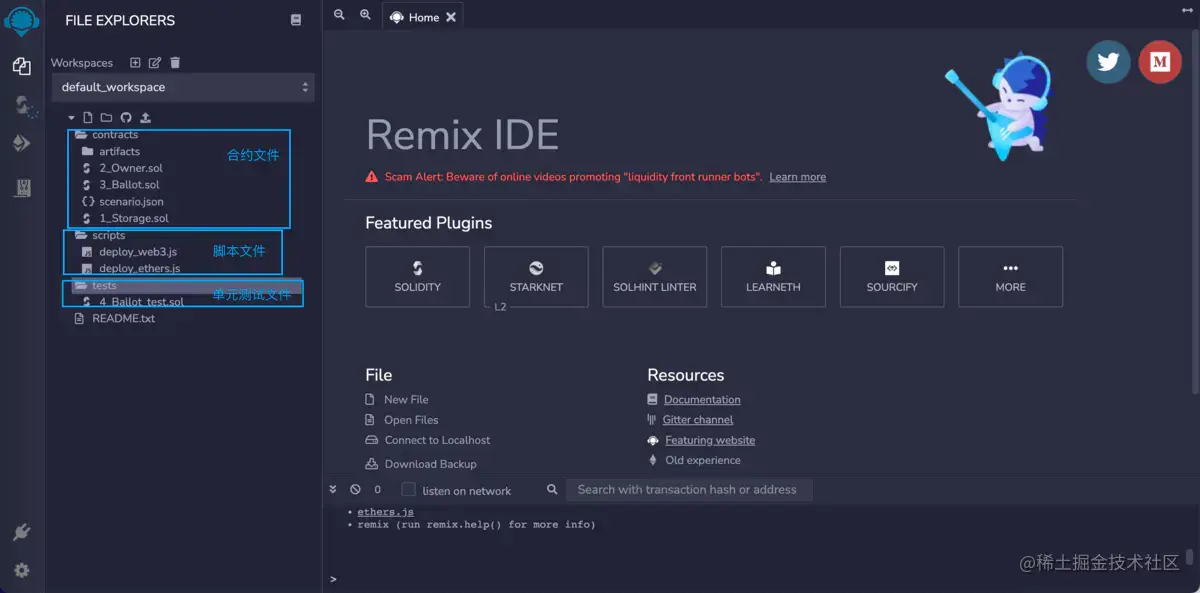Click the Remix logo icon

(x=21, y=20)
